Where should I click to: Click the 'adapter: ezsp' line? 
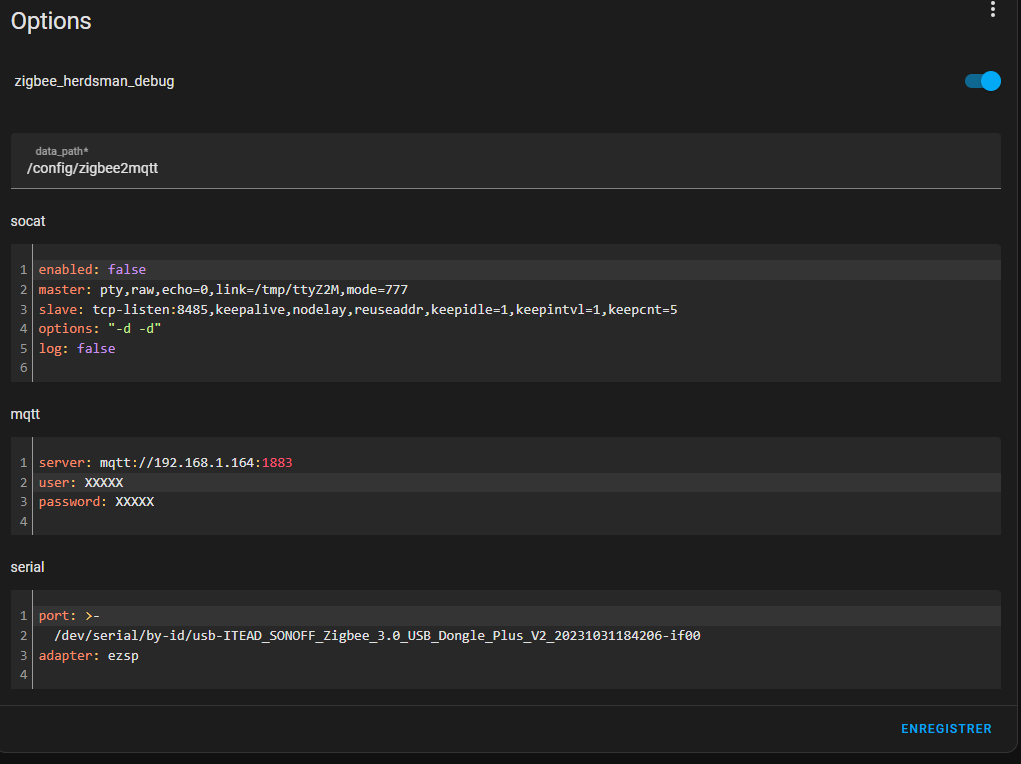pyautogui.click(x=88, y=656)
